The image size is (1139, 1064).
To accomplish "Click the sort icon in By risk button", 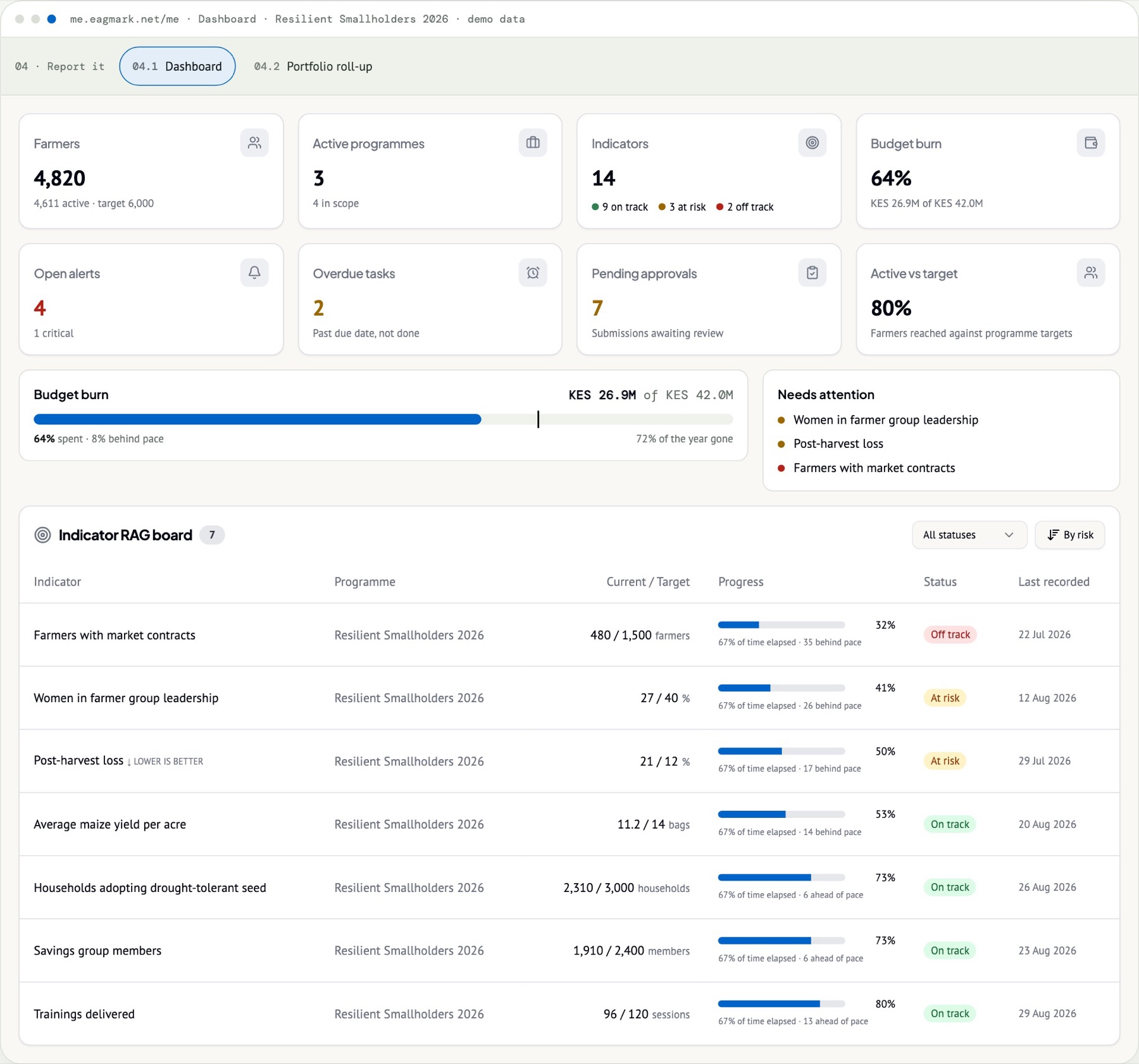I will pyautogui.click(x=1053, y=535).
